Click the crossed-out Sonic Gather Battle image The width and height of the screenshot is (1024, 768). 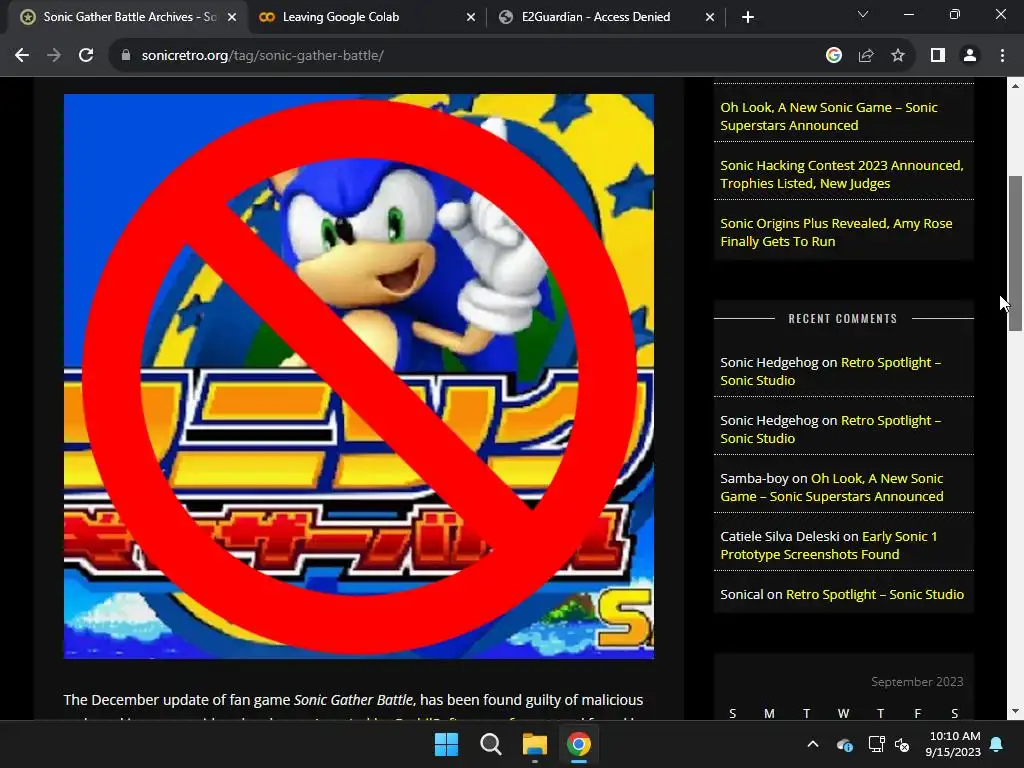[359, 376]
